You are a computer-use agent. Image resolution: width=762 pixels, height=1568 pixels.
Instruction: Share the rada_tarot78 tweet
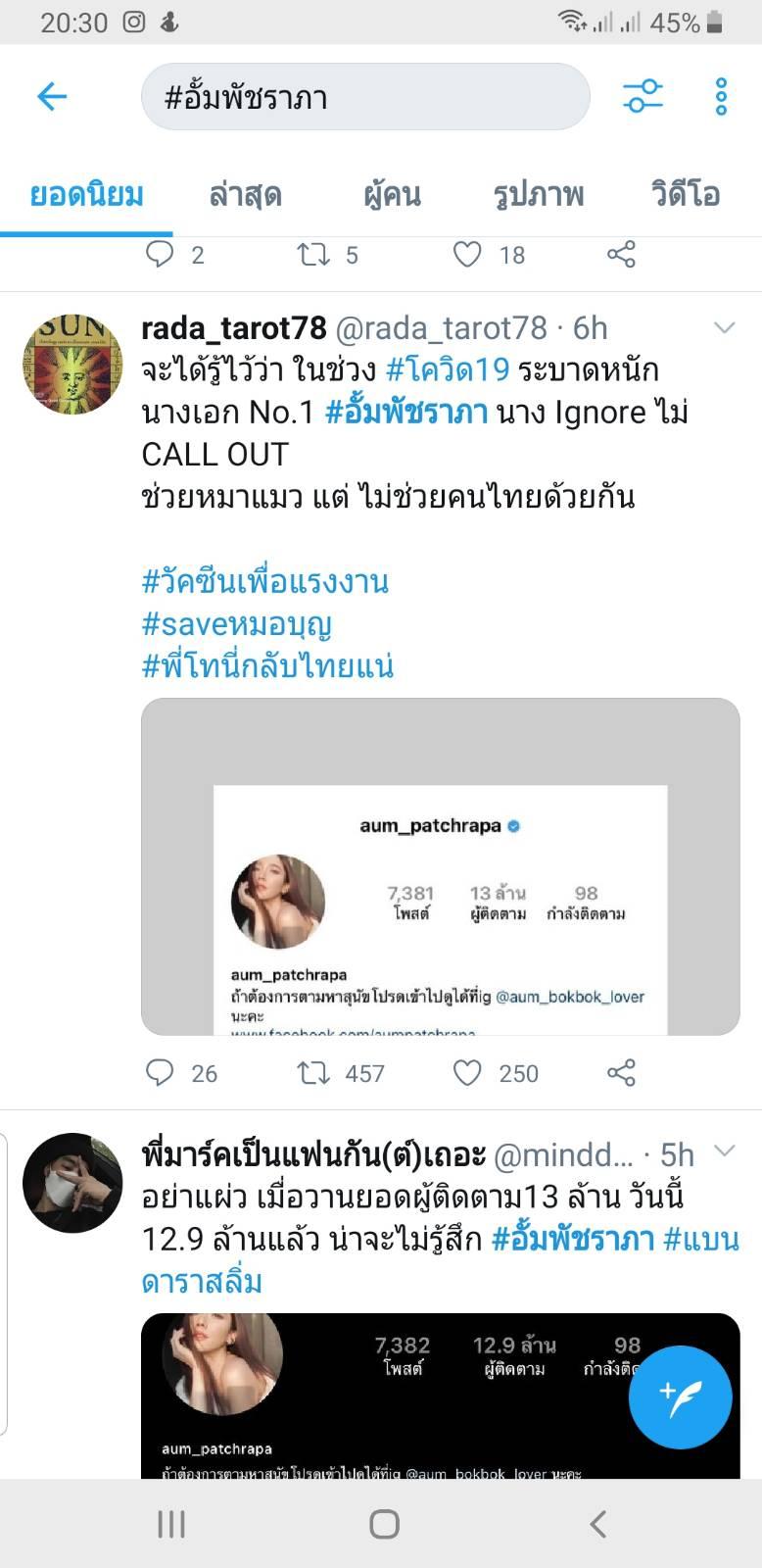pos(621,1073)
